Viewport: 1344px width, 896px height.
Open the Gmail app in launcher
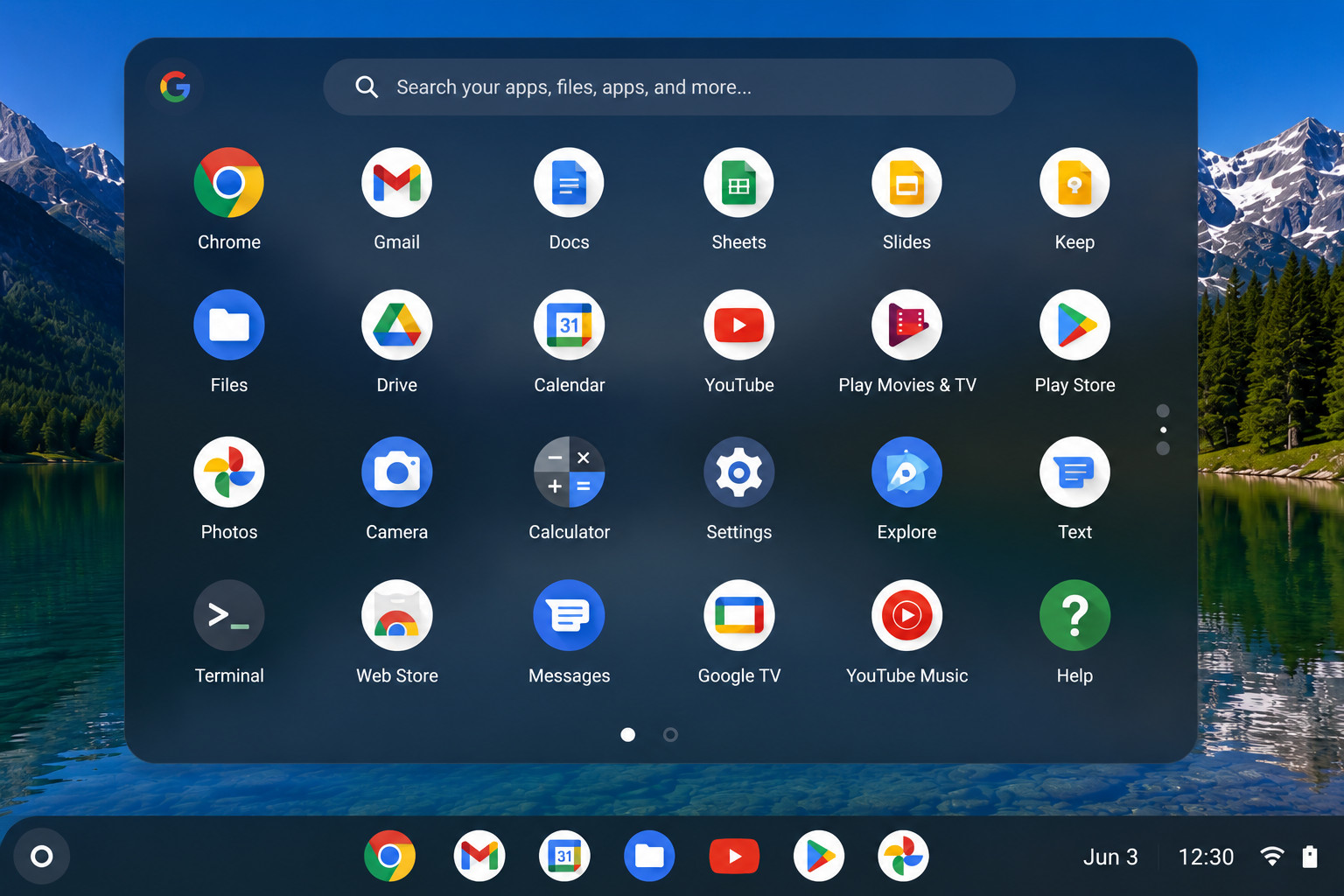point(396,183)
